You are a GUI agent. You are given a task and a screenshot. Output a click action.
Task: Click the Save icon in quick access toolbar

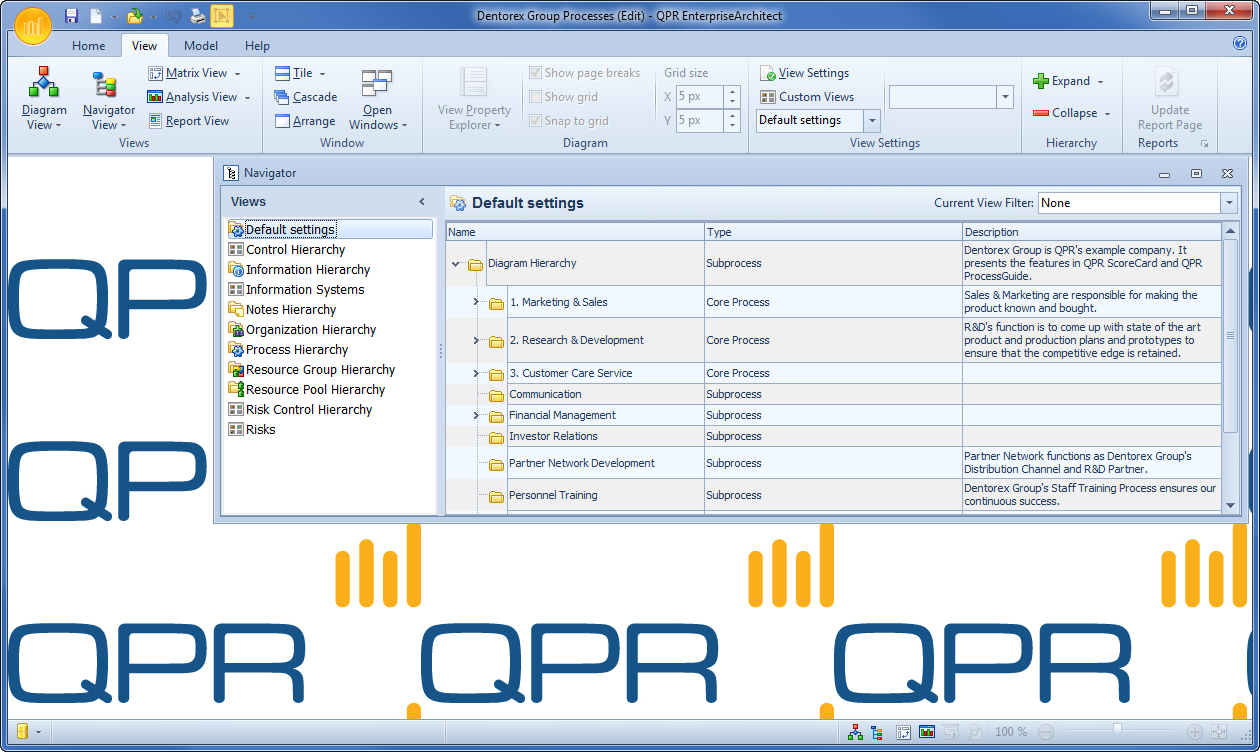(71, 16)
